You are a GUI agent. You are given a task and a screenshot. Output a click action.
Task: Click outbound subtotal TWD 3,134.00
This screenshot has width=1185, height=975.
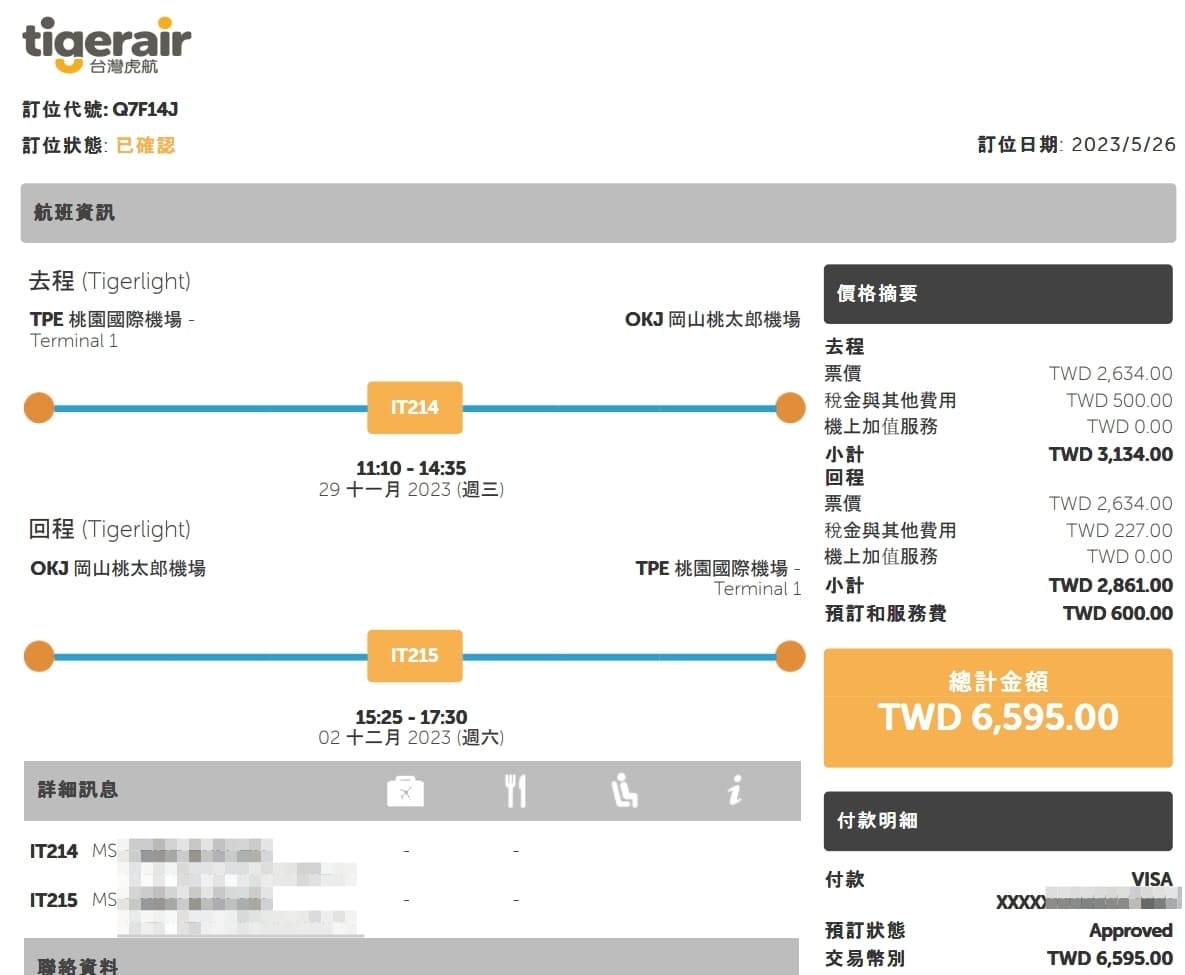tap(1110, 454)
